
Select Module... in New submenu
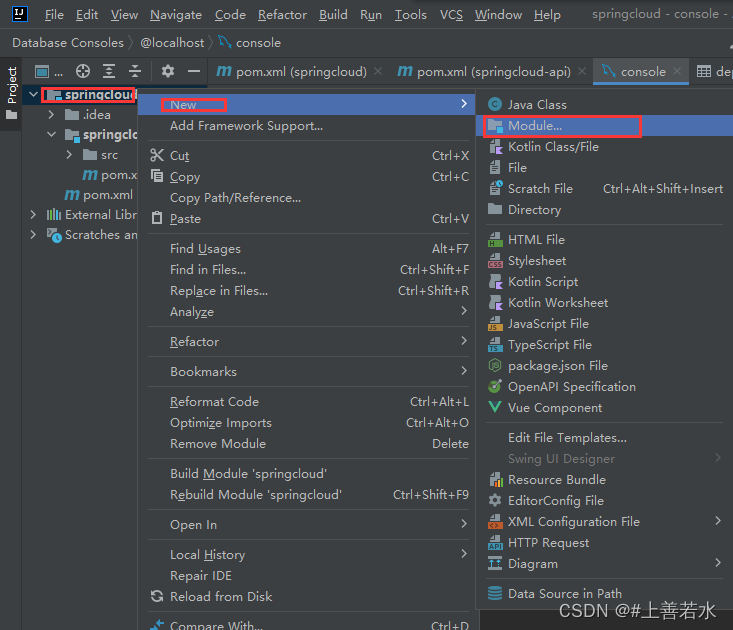tap(604, 126)
